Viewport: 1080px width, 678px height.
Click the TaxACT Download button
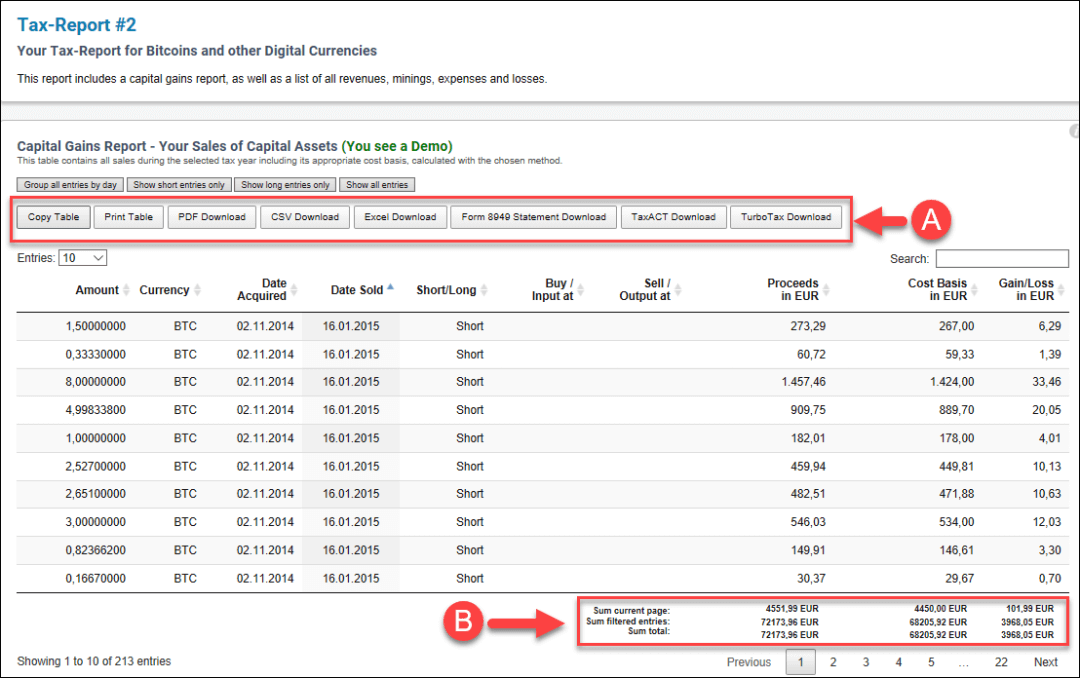pyautogui.click(x=673, y=217)
